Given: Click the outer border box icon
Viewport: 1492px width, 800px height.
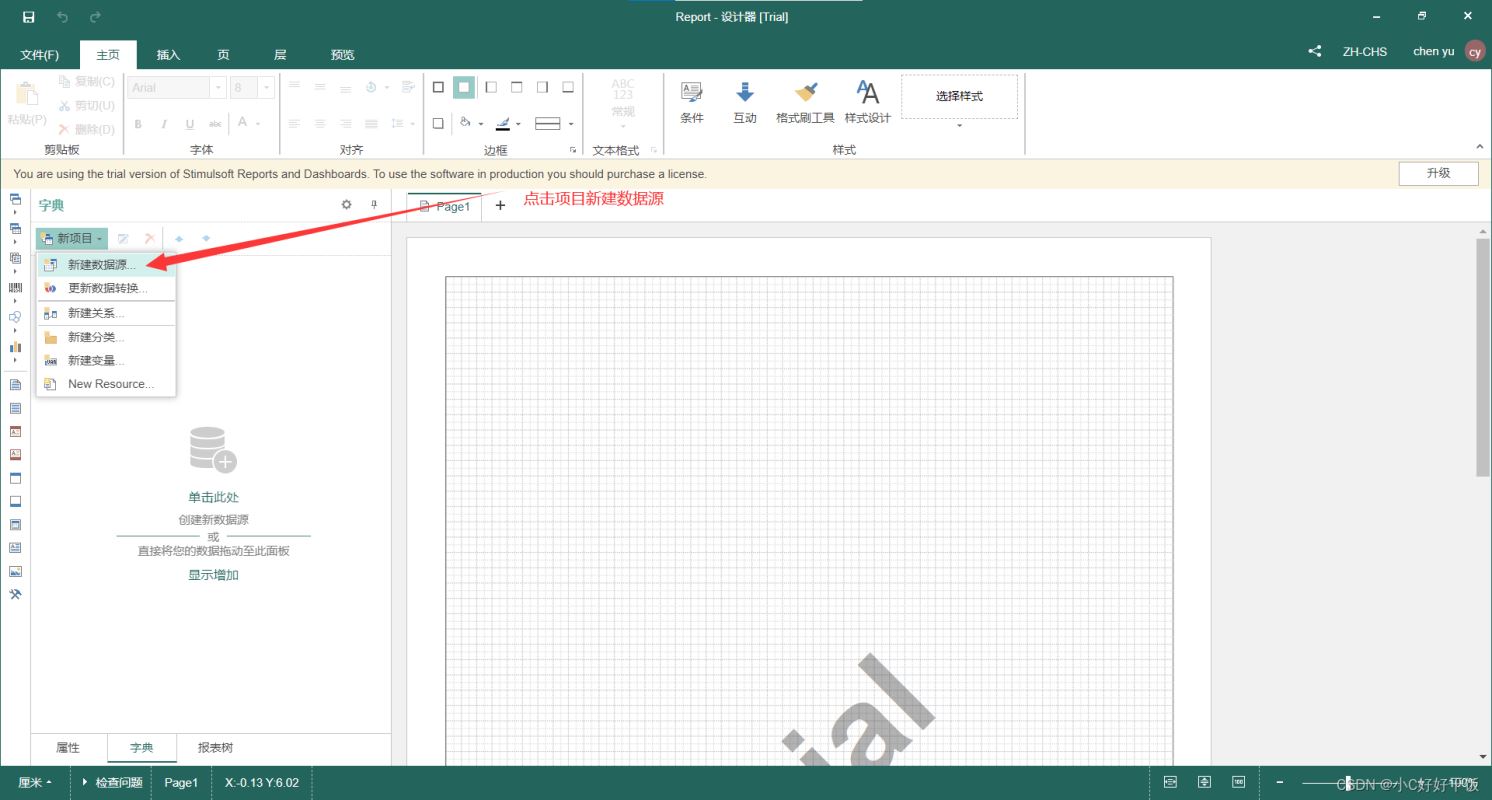Looking at the screenshot, I should click(438, 88).
